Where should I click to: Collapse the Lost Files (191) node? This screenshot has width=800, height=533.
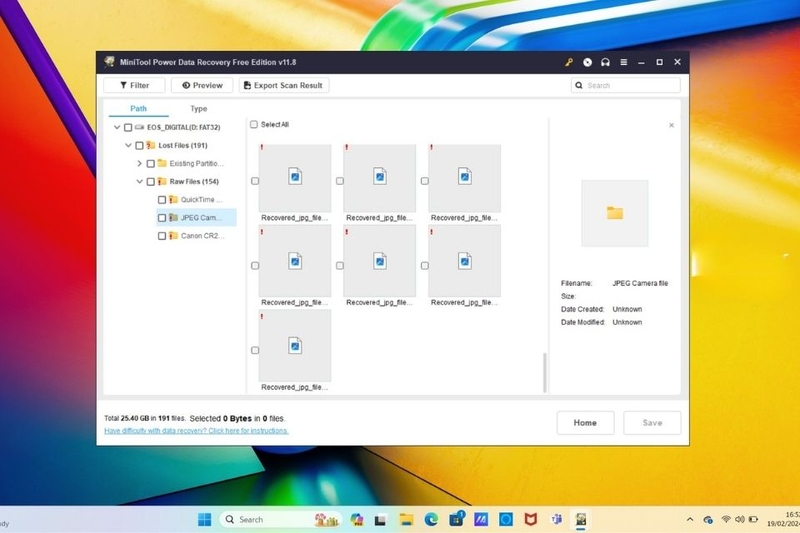(x=128, y=145)
